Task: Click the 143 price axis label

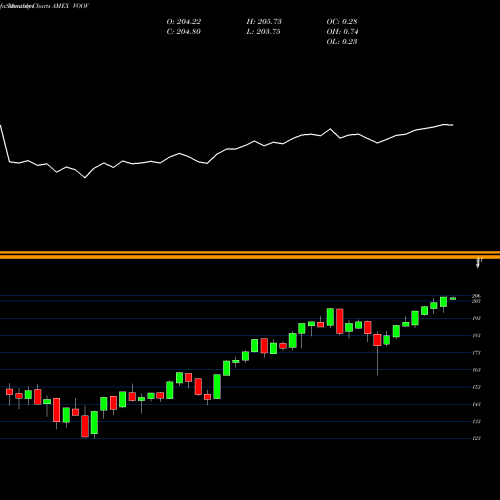Action: click(x=477, y=404)
